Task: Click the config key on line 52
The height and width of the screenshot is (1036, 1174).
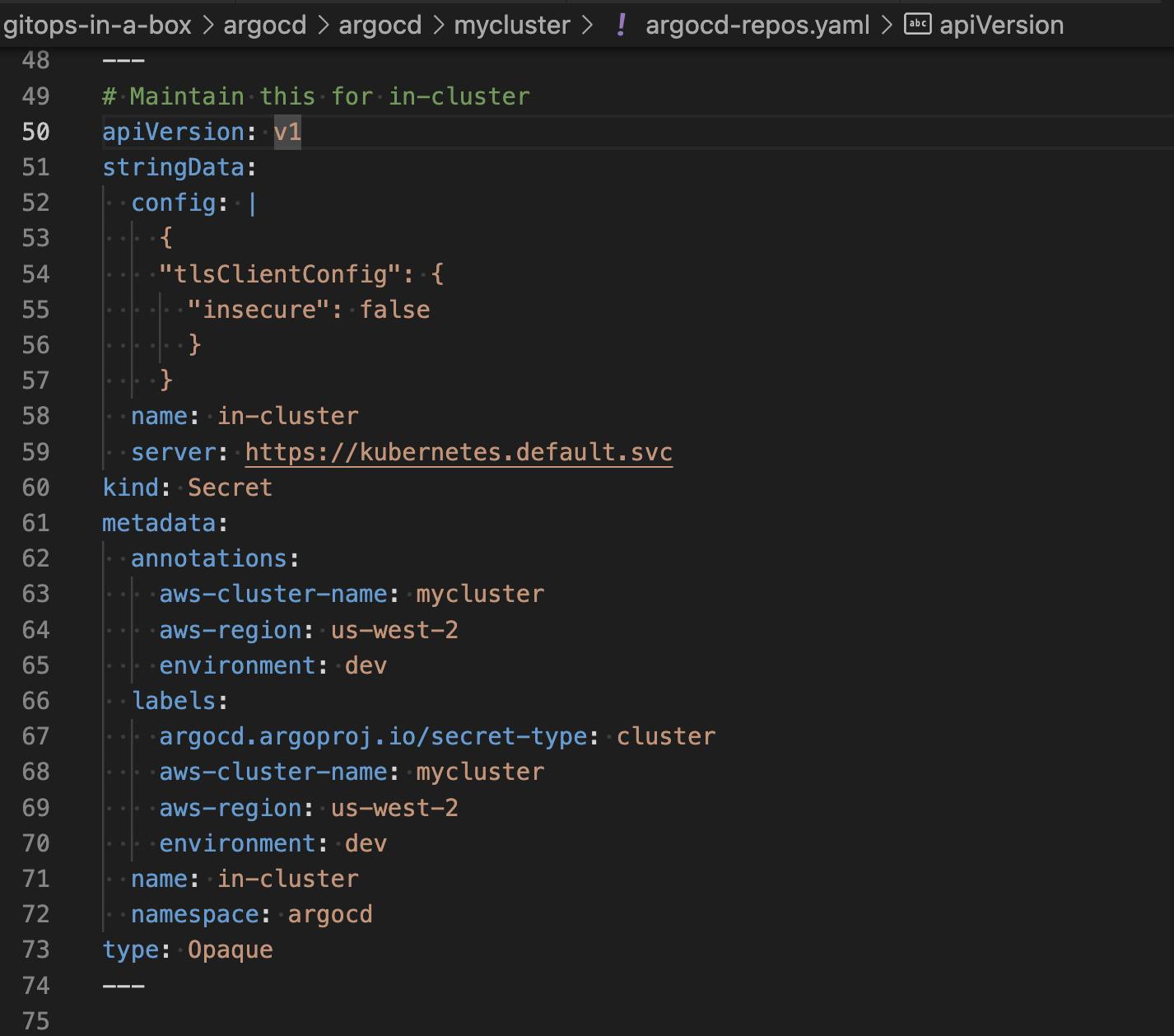Action: [173, 203]
